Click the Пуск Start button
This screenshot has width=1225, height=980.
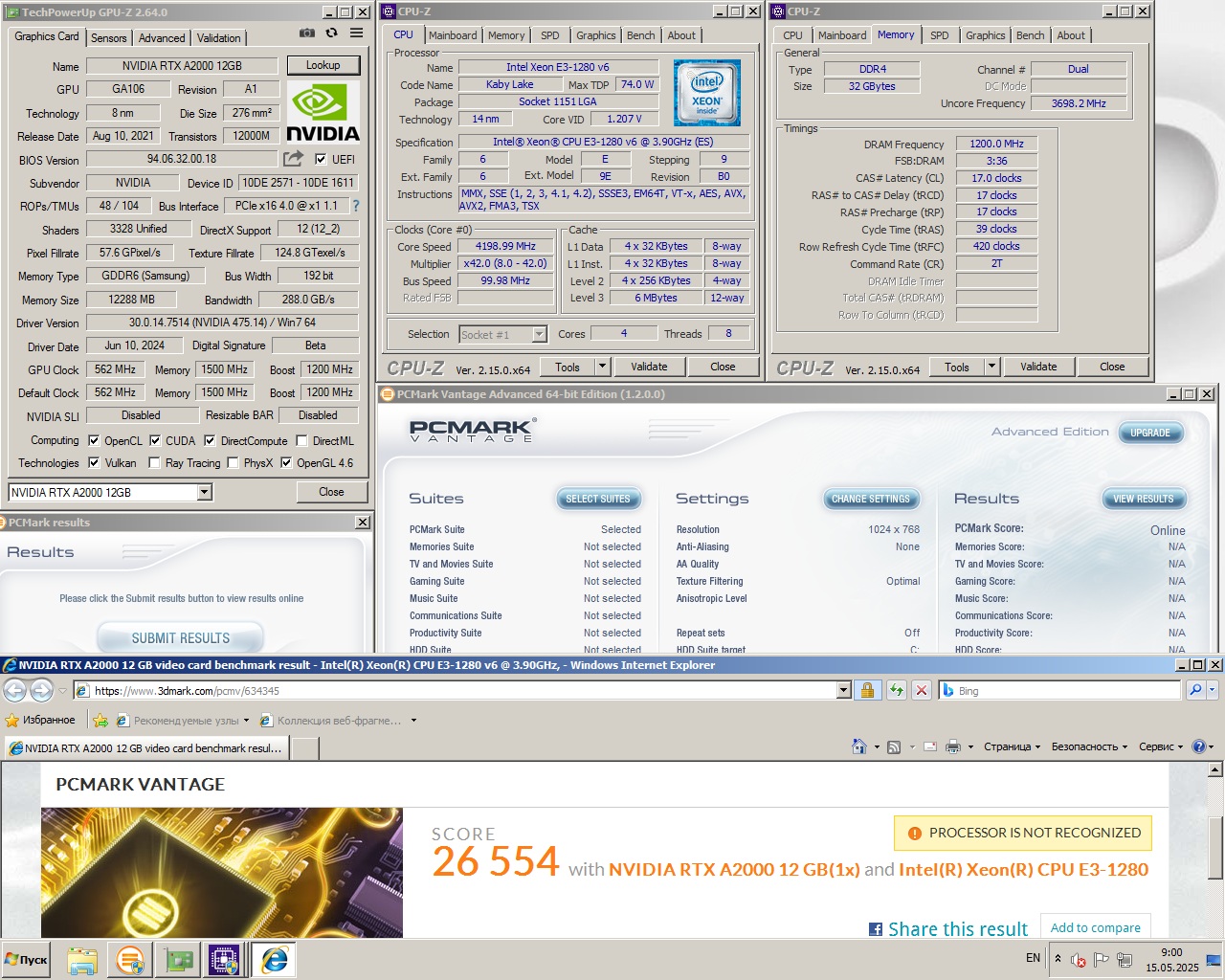26,960
